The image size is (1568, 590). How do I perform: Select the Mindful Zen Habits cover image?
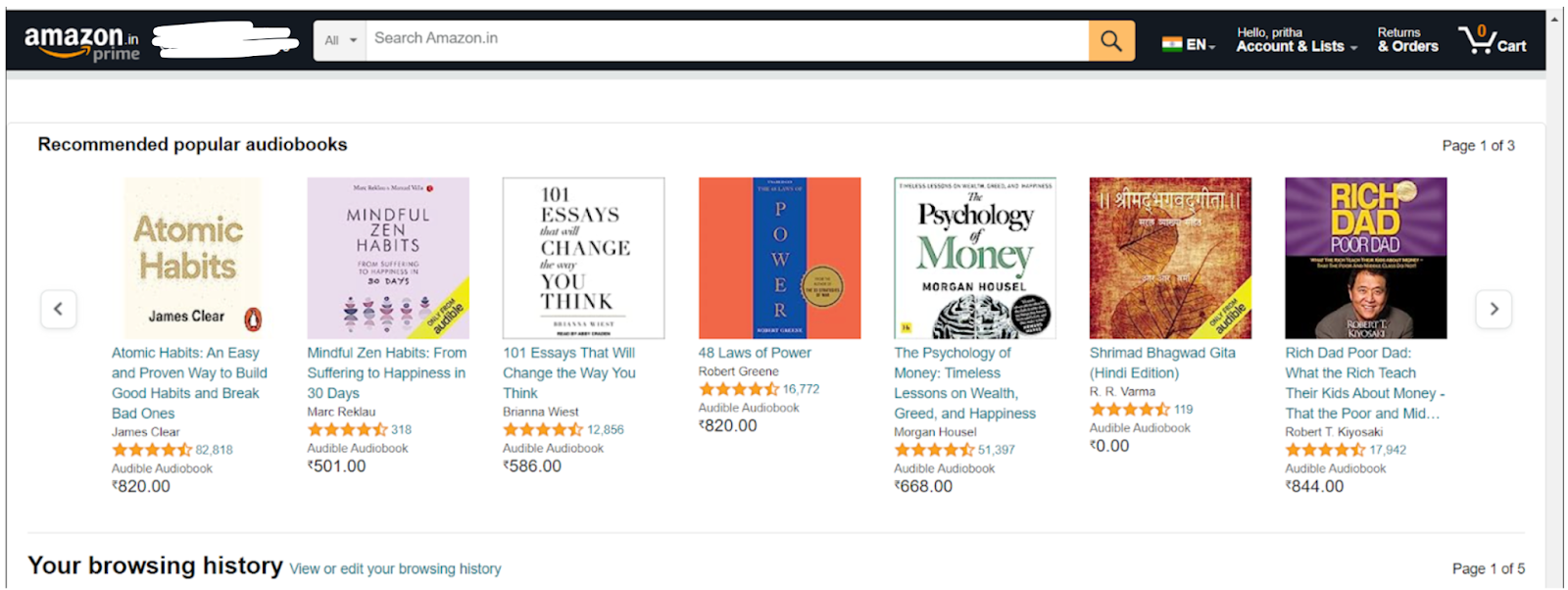(388, 258)
